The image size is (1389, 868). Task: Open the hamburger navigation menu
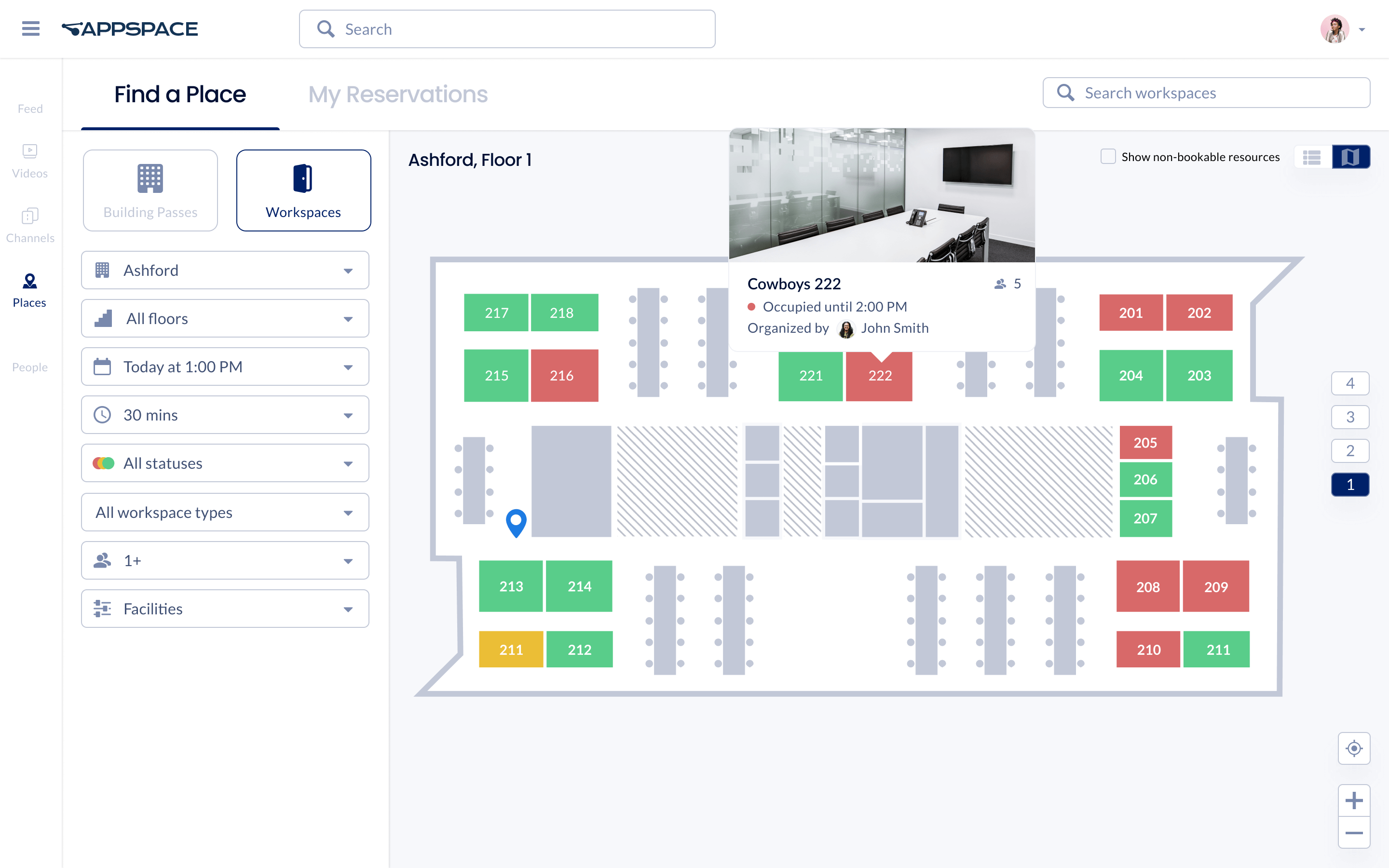pos(31,29)
